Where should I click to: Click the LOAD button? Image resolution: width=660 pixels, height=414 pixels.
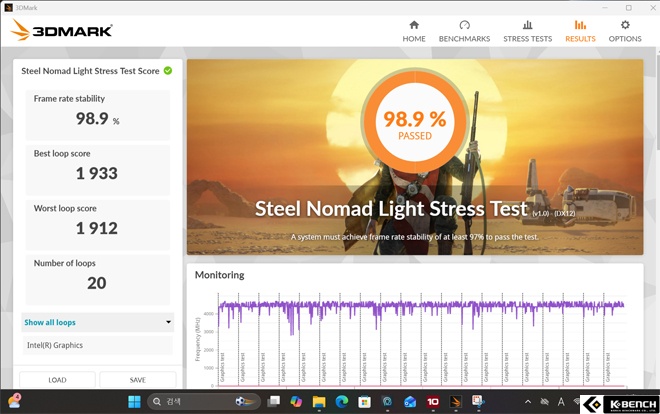57,380
